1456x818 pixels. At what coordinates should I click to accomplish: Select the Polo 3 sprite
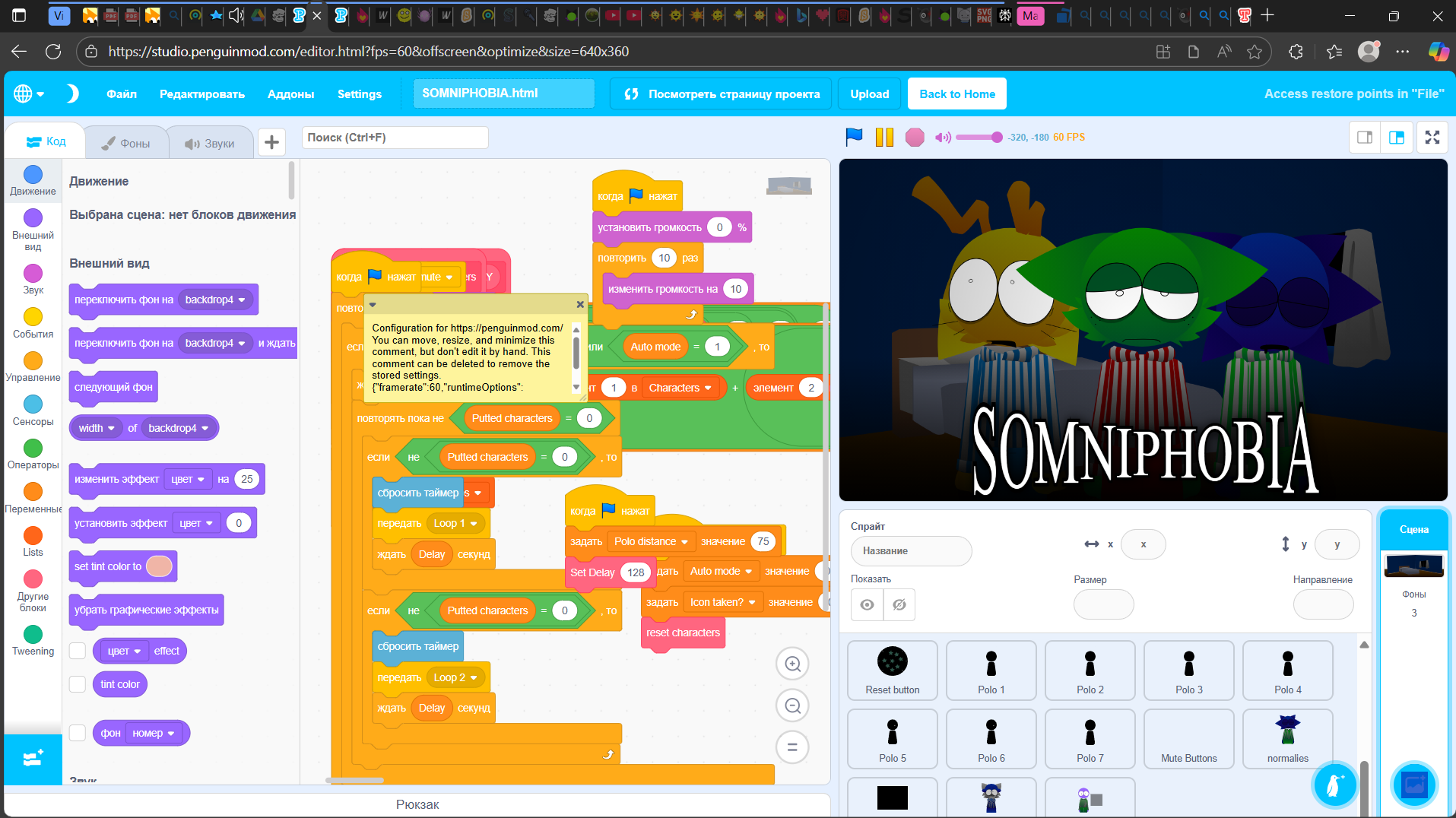coord(1189,670)
